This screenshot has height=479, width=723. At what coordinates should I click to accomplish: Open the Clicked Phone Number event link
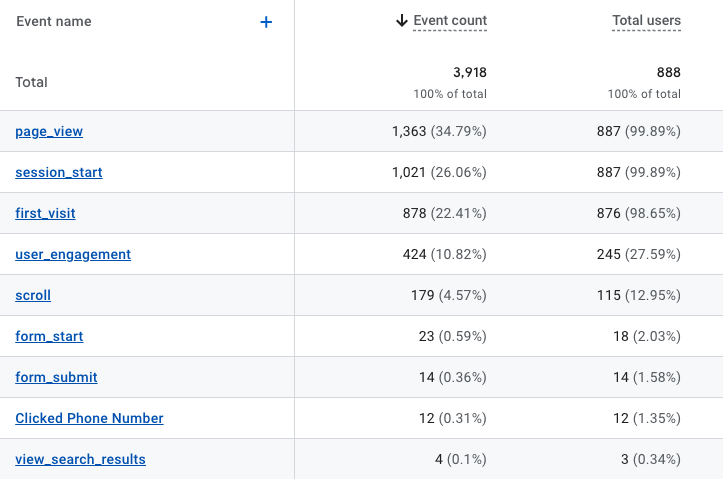click(89, 419)
